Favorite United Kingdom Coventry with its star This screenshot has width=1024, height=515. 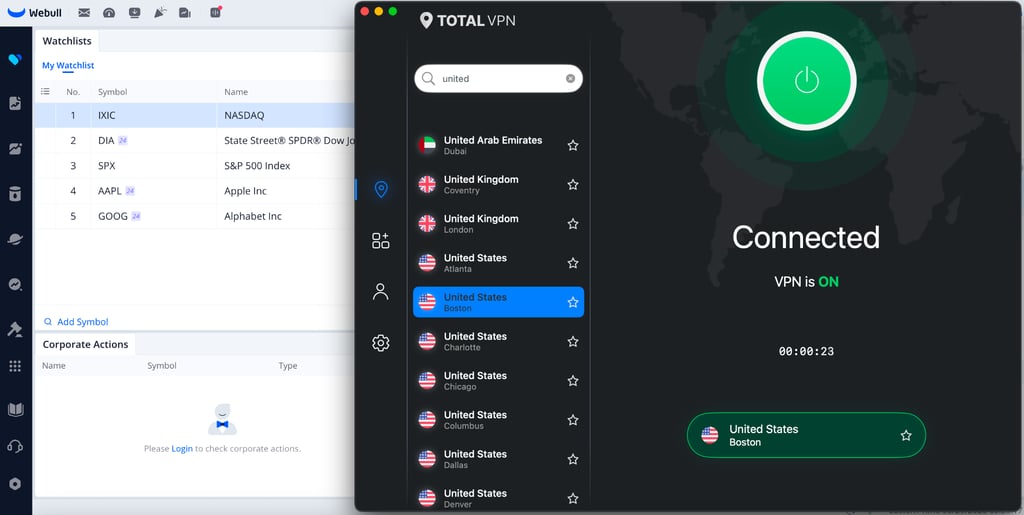pyautogui.click(x=573, y=185)
